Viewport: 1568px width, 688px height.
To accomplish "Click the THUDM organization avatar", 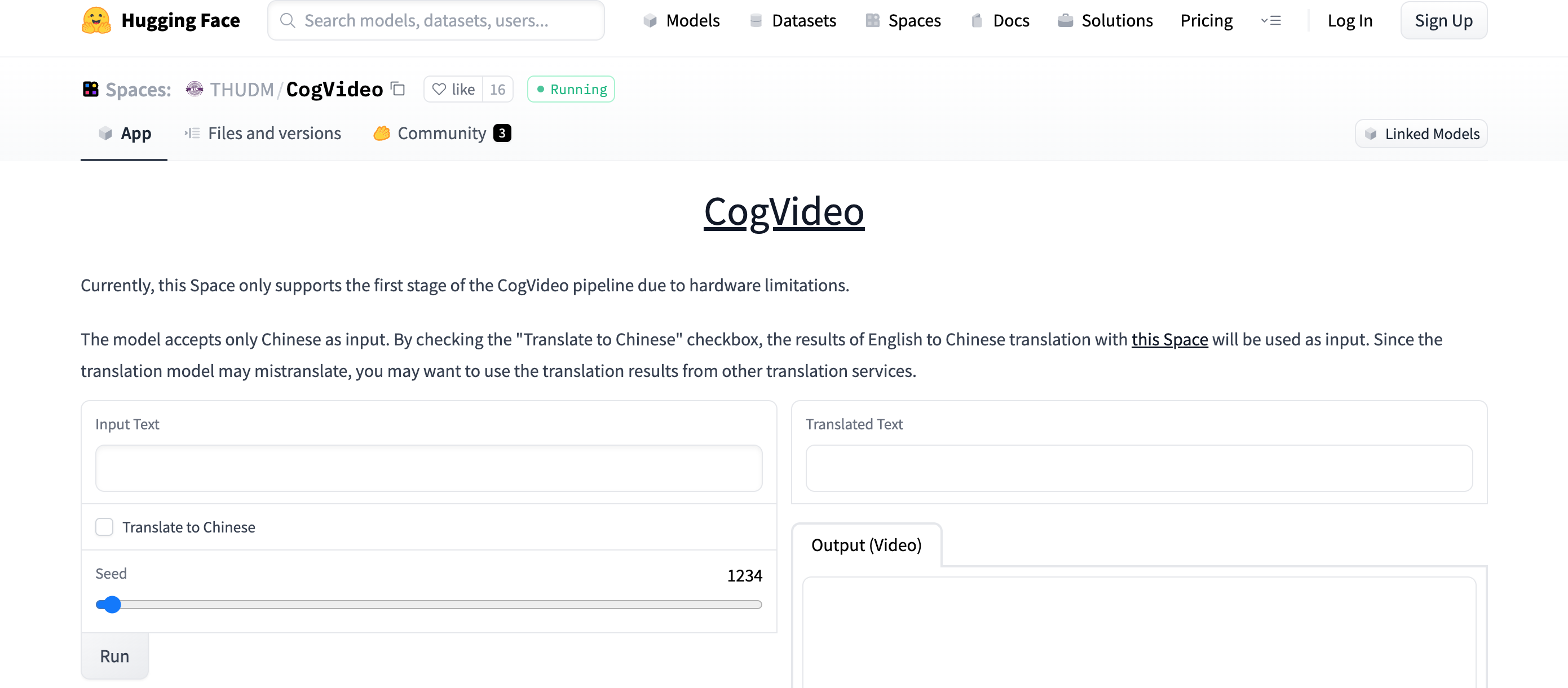I will pos(194,89).
